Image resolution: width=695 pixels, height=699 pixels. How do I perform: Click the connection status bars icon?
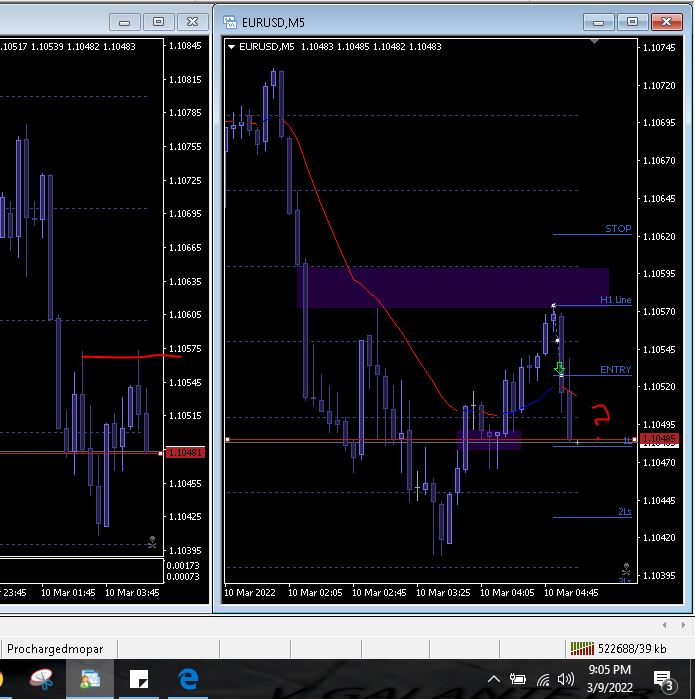coord(583,649)
